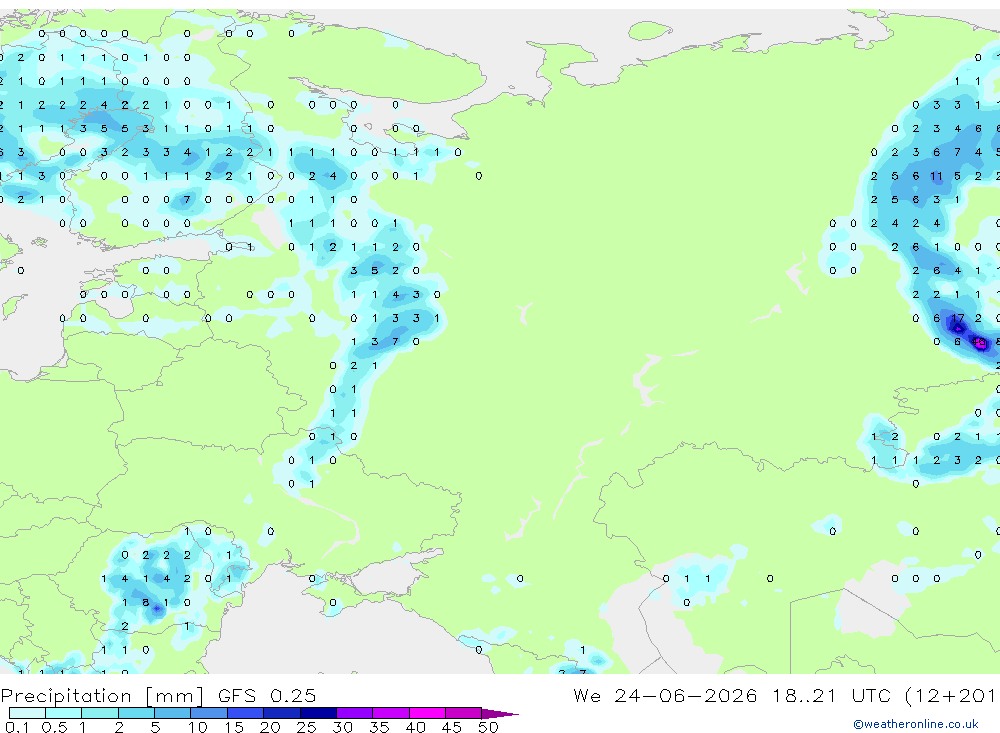Click the '25' legend scale label

point(306,727)
